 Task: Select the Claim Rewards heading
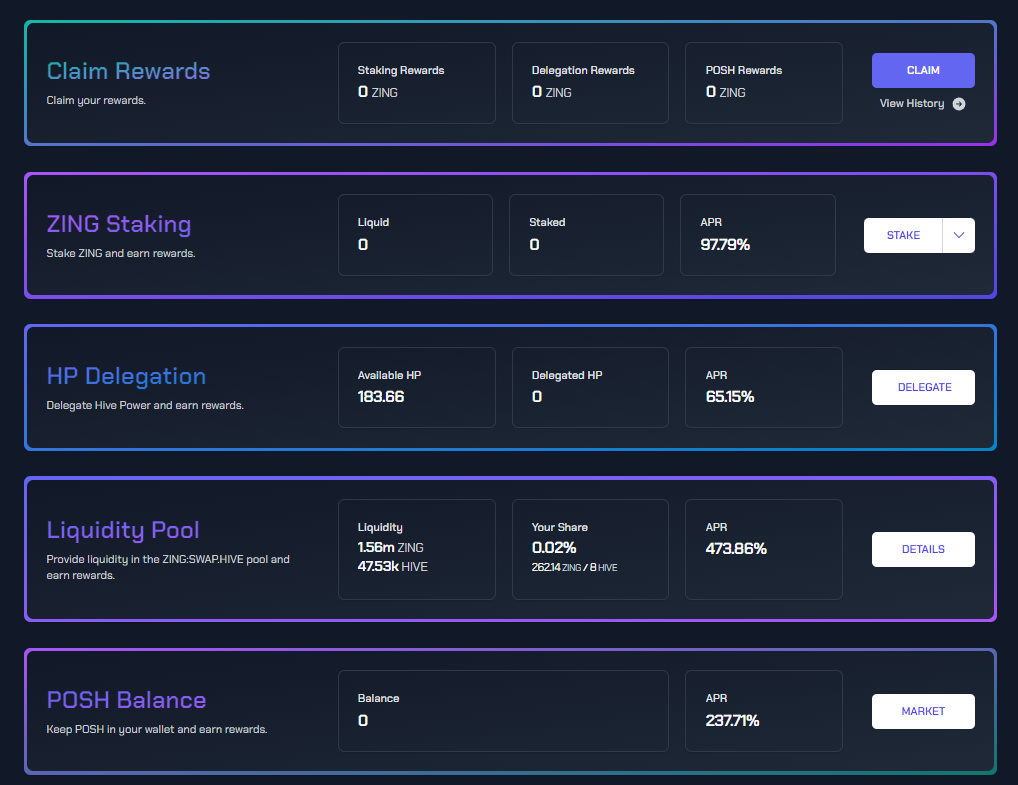coord(129,71)
